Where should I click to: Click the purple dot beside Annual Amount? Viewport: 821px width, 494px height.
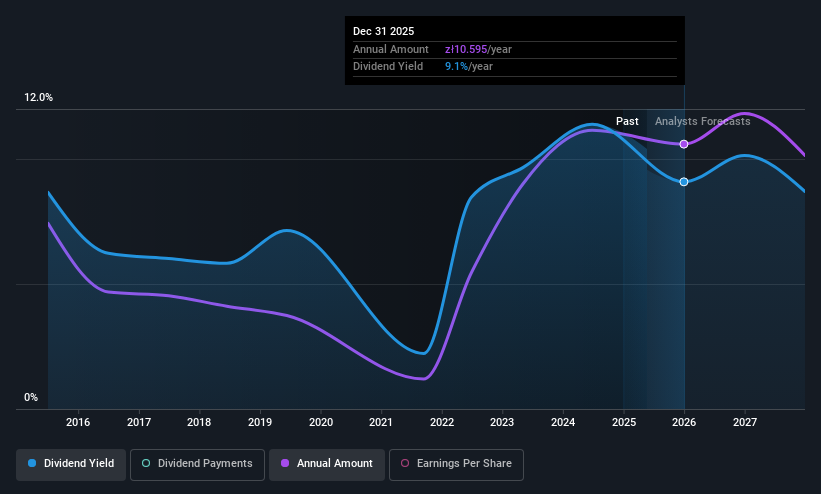click(x=285, y=464)
